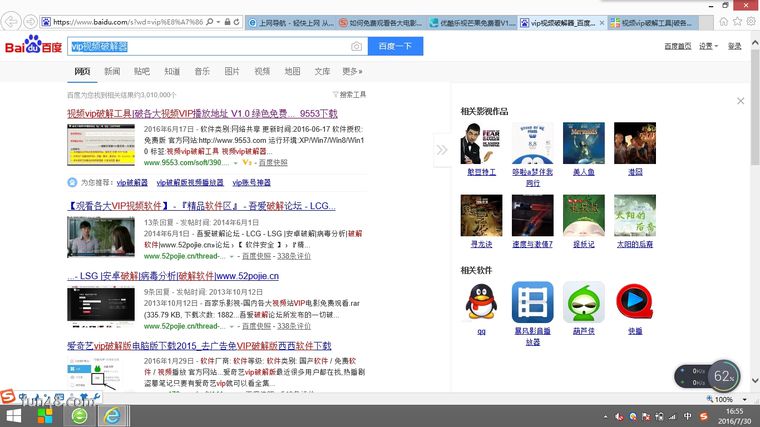Image resolution: width=760 pixels, height=427 pixels.
Task: Click the 捉妖记 movie poster
Action: (x=584, y=215)
